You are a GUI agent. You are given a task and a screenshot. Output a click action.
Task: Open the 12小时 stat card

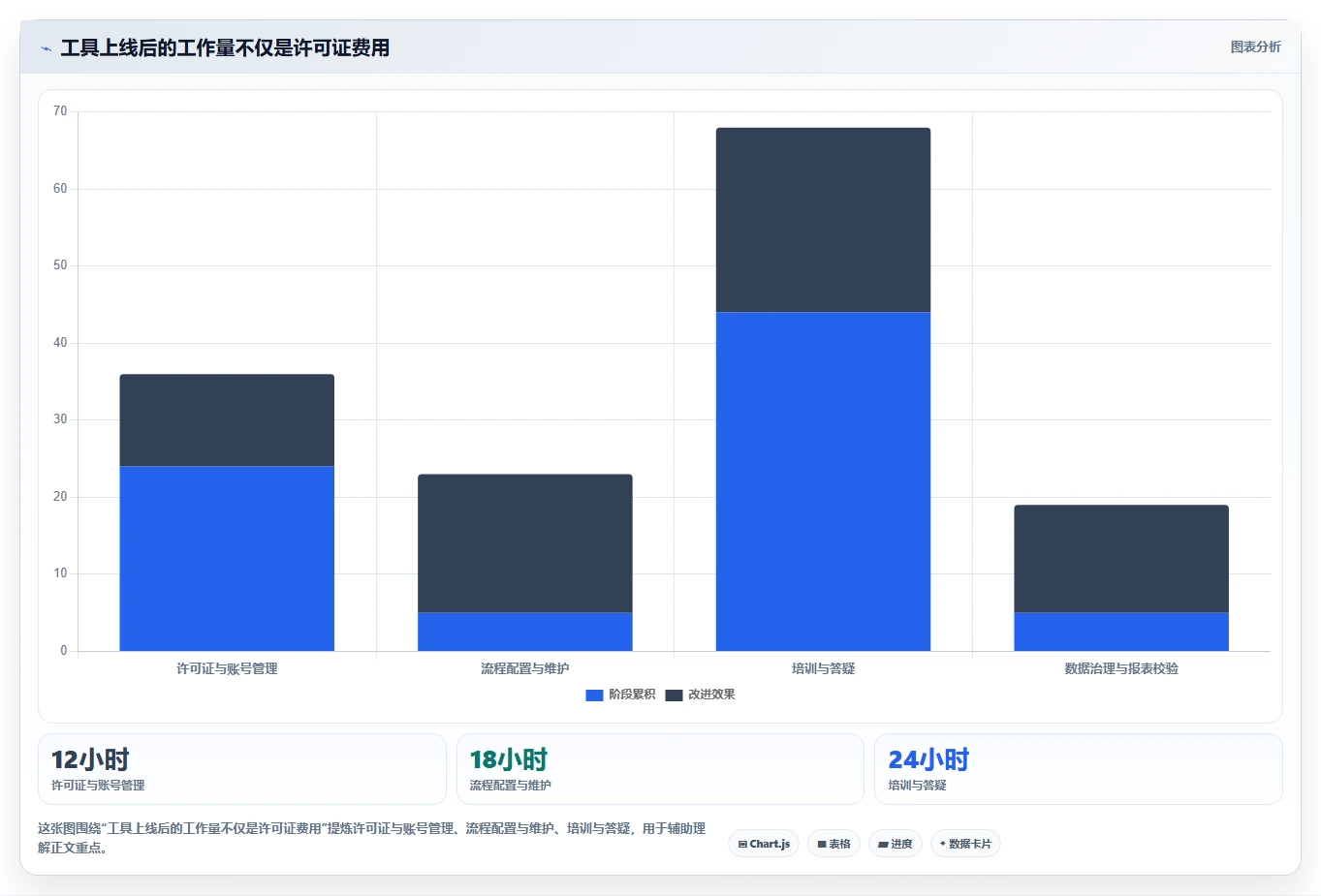click(x=242, y=769)
